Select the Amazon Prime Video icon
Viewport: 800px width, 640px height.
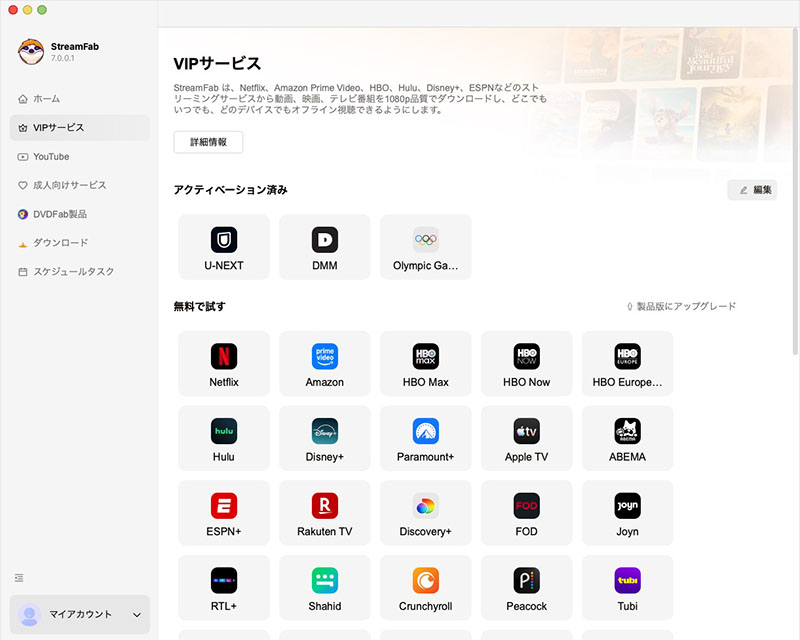click(x=324, y=357)
